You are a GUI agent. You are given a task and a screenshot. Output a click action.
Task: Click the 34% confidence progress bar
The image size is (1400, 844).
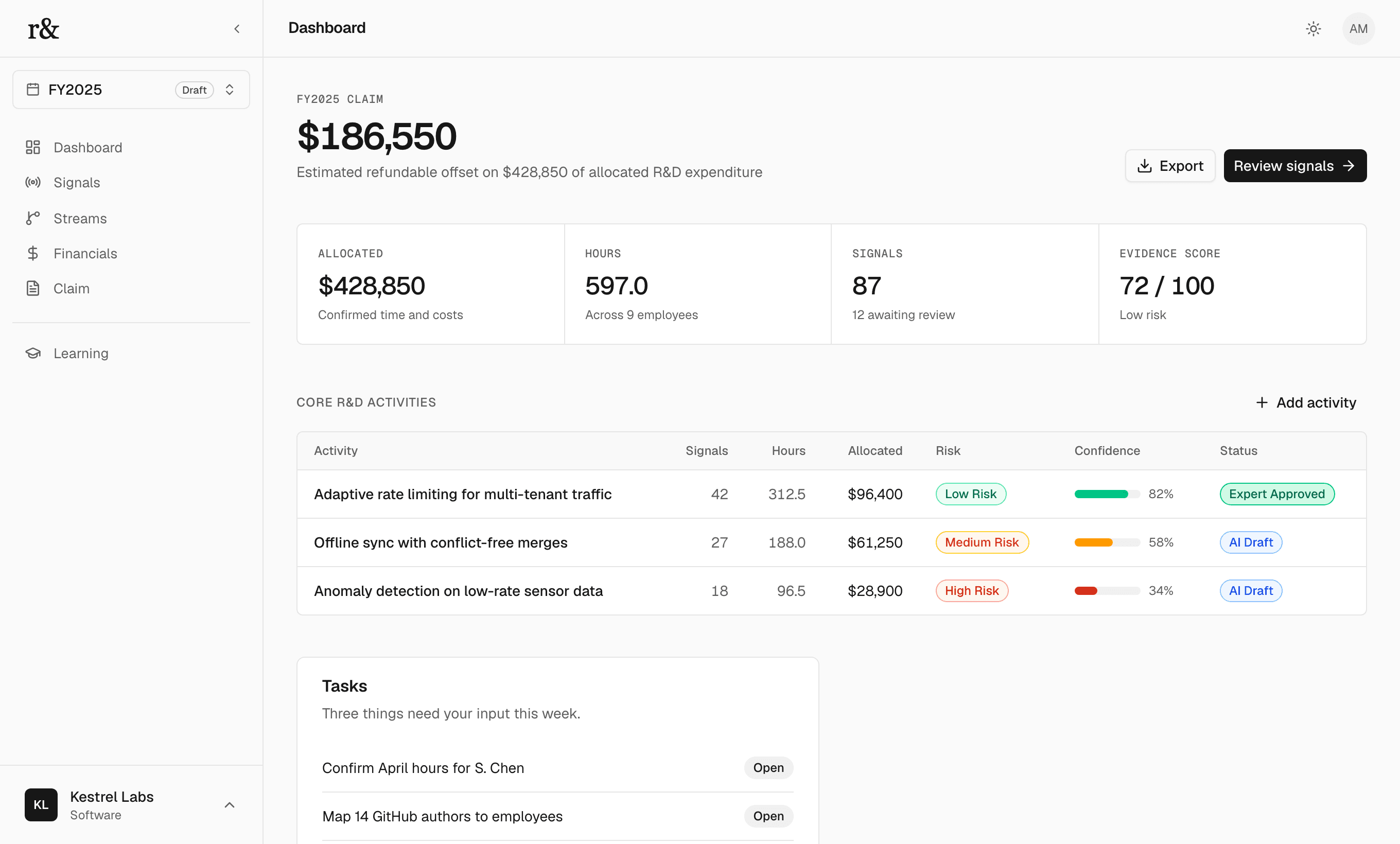[x=1107, y=591]
